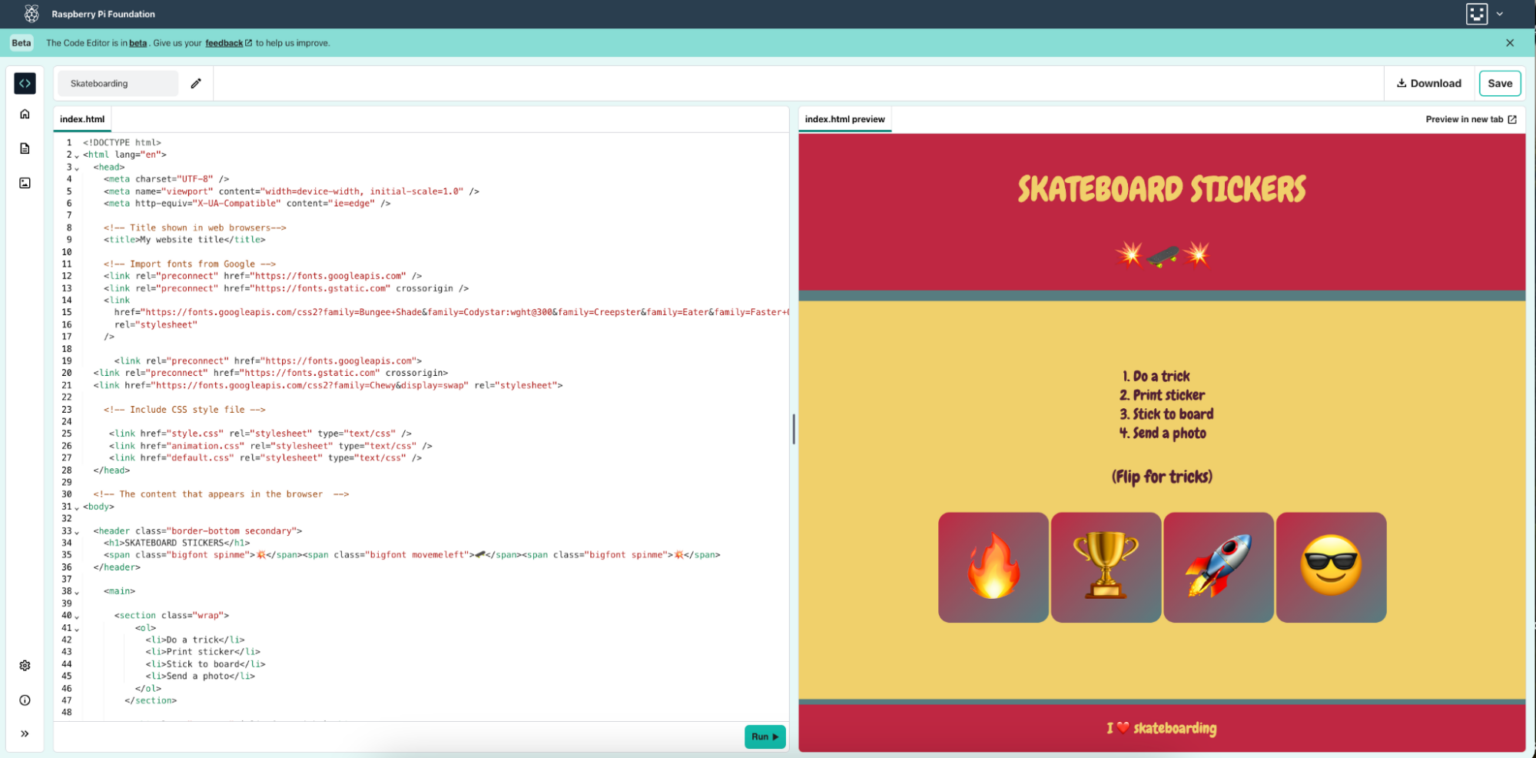Click the Skateboarding project name field
The image size is (1536, 758).
tap(118, 83)
